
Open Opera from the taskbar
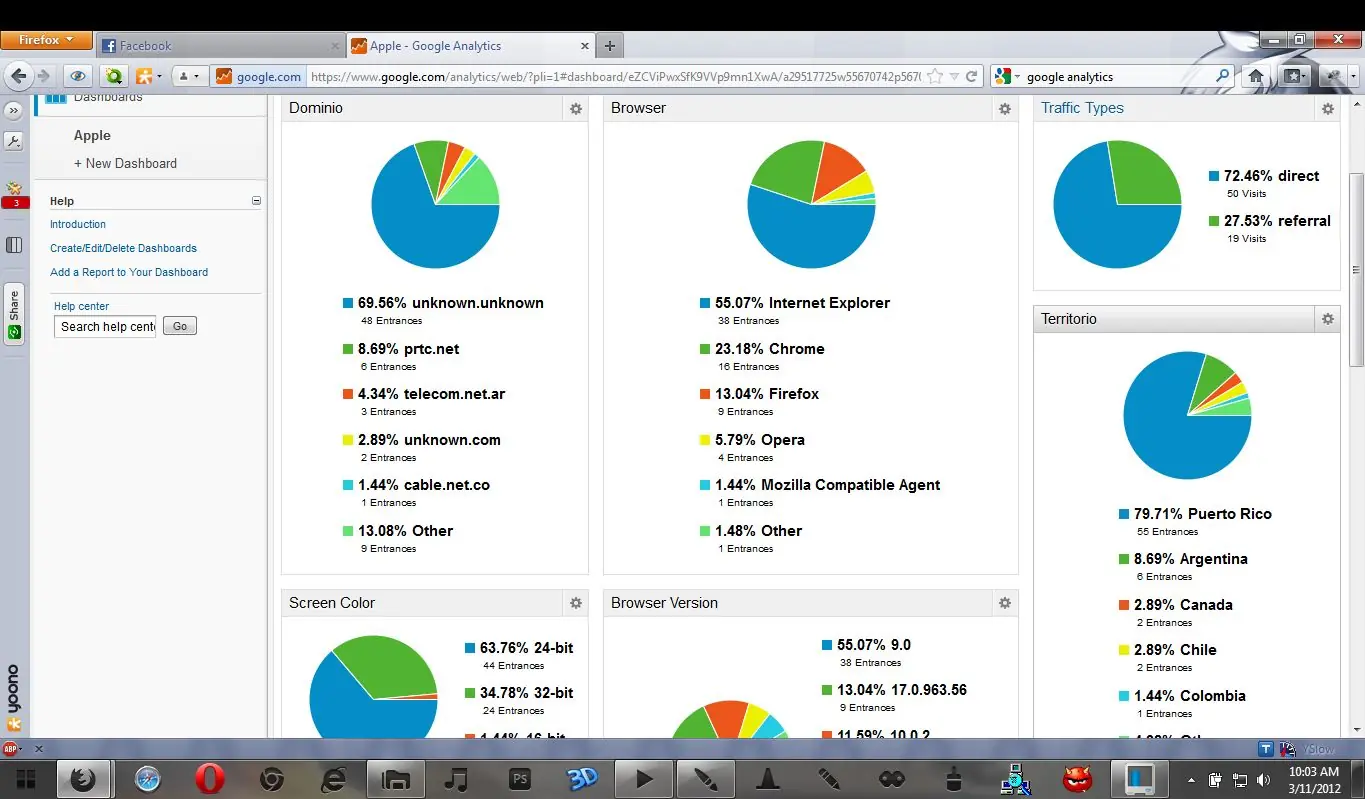[210, 779]
